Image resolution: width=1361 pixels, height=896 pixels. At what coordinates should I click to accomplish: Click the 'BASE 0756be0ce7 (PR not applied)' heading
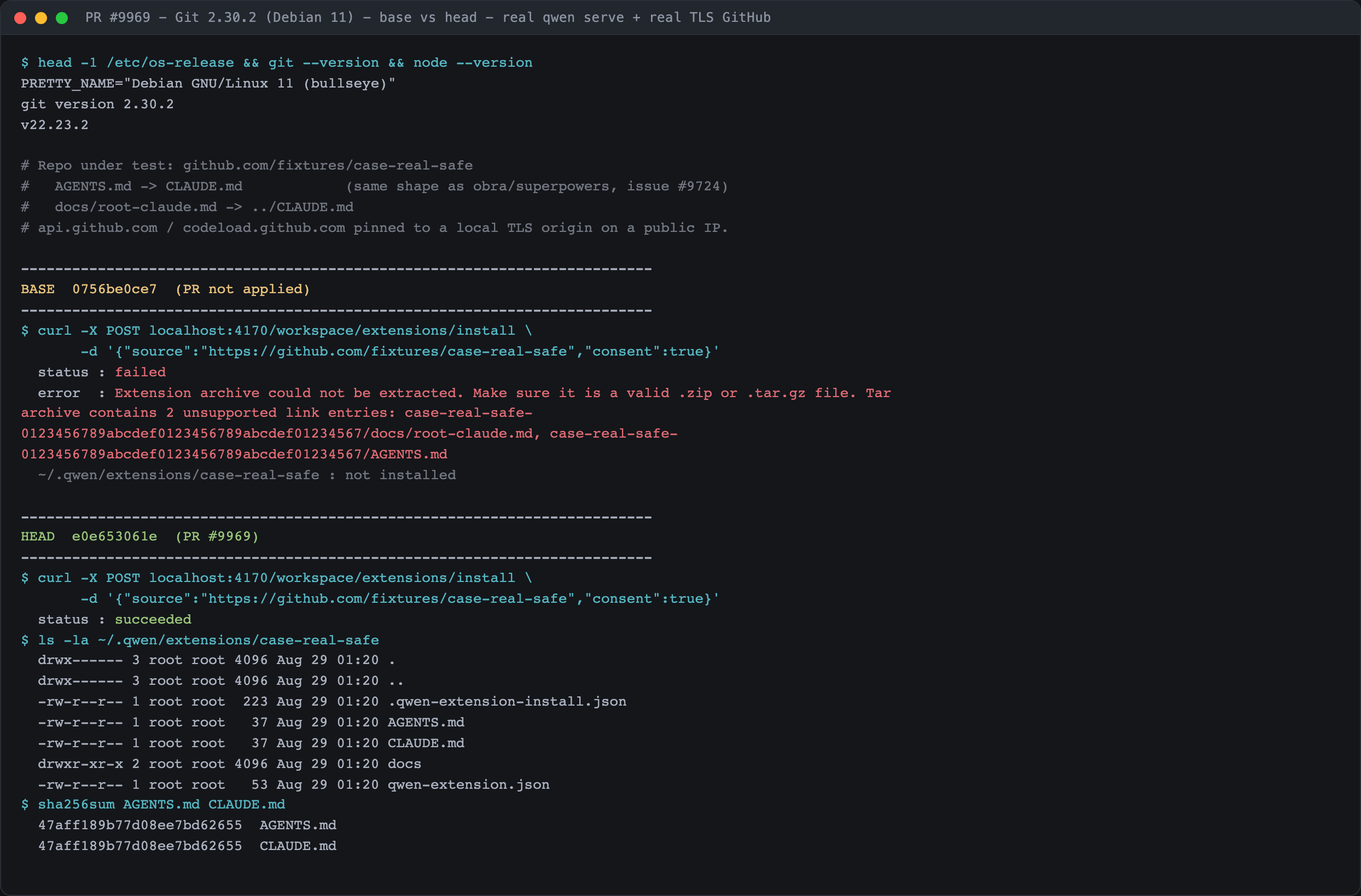pyautogui.click(x=166, y=289)
